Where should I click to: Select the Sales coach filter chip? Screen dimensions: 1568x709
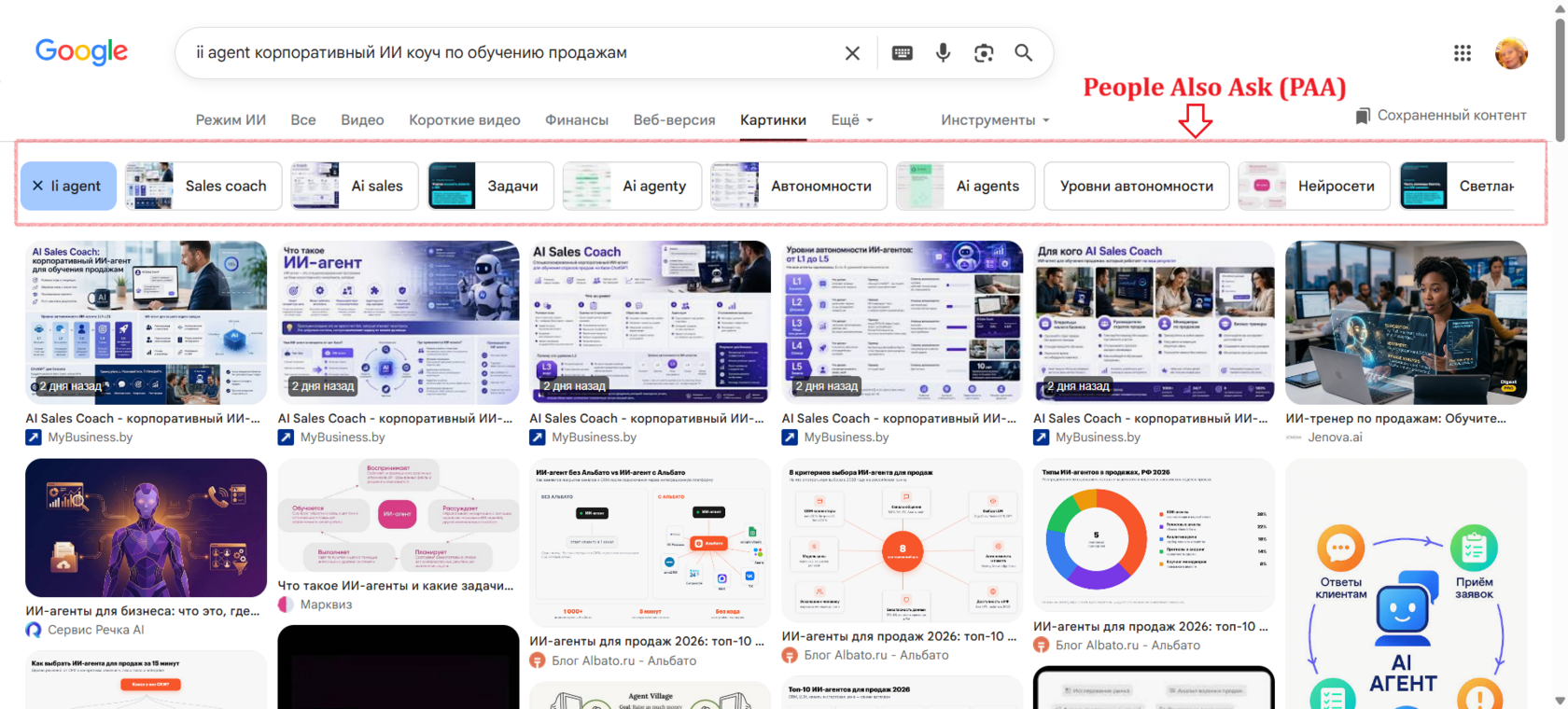(x=203, y=186)
